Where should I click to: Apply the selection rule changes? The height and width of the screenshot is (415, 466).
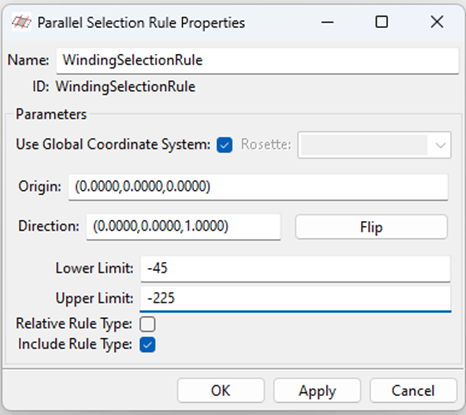pyautogui.click(x=317, y=390)
